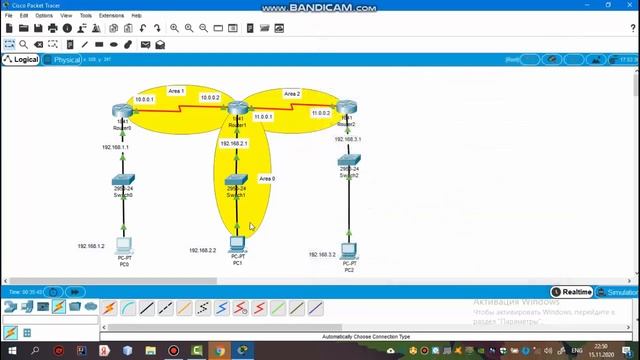
Task: Click the Area 1 label
Action: pos(176,91)
